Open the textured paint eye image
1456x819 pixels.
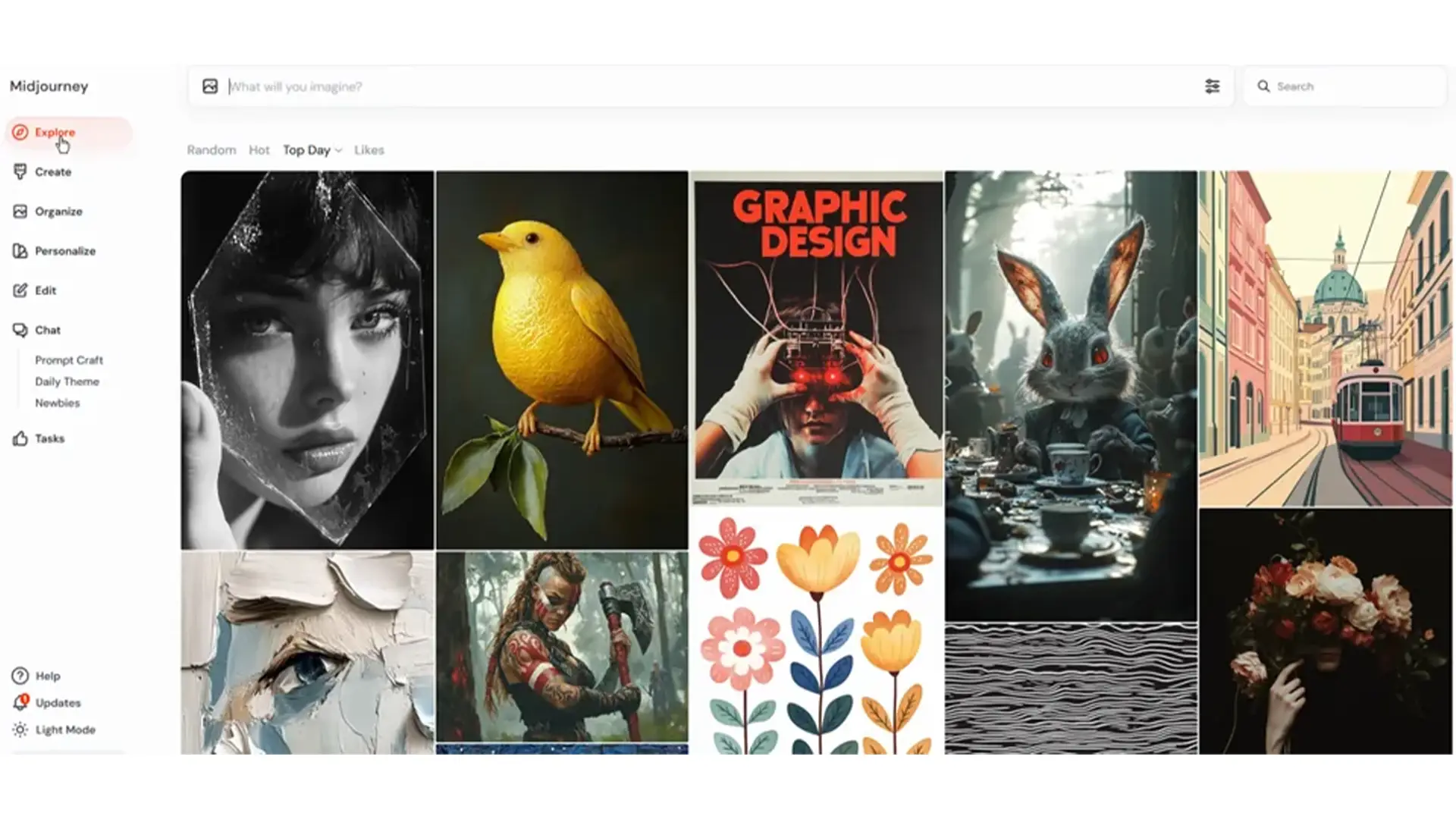pos(307,653)
